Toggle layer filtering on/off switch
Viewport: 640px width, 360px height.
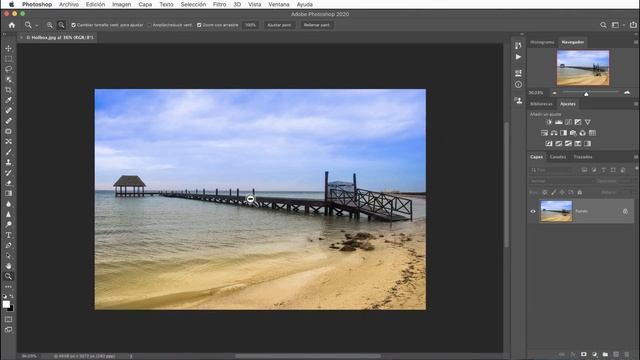[x=636, y=169]
